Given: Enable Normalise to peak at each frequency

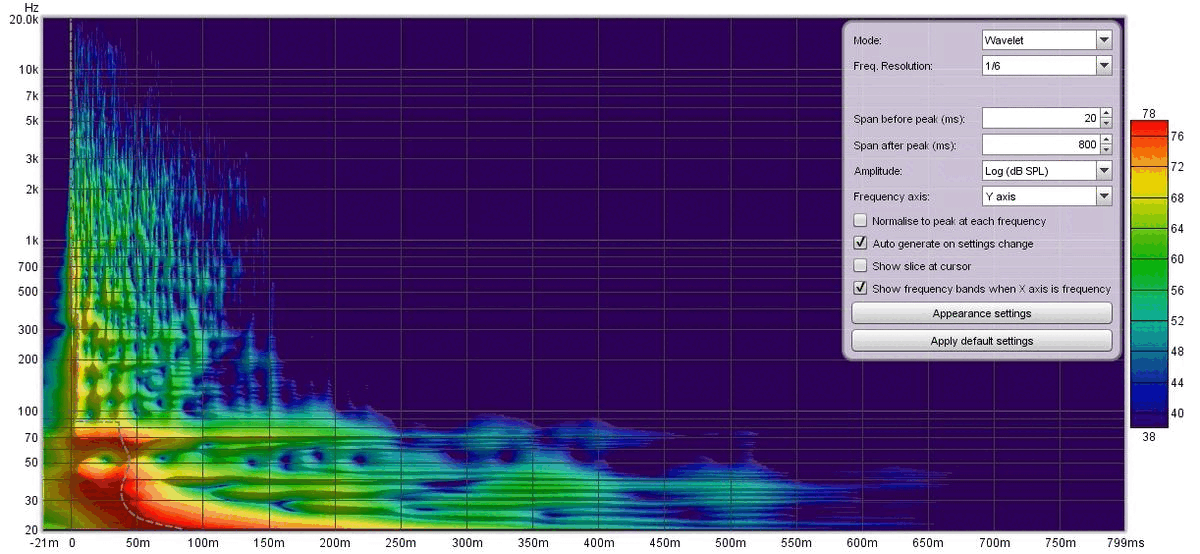Looking at the screenshot, I should 860,221.
